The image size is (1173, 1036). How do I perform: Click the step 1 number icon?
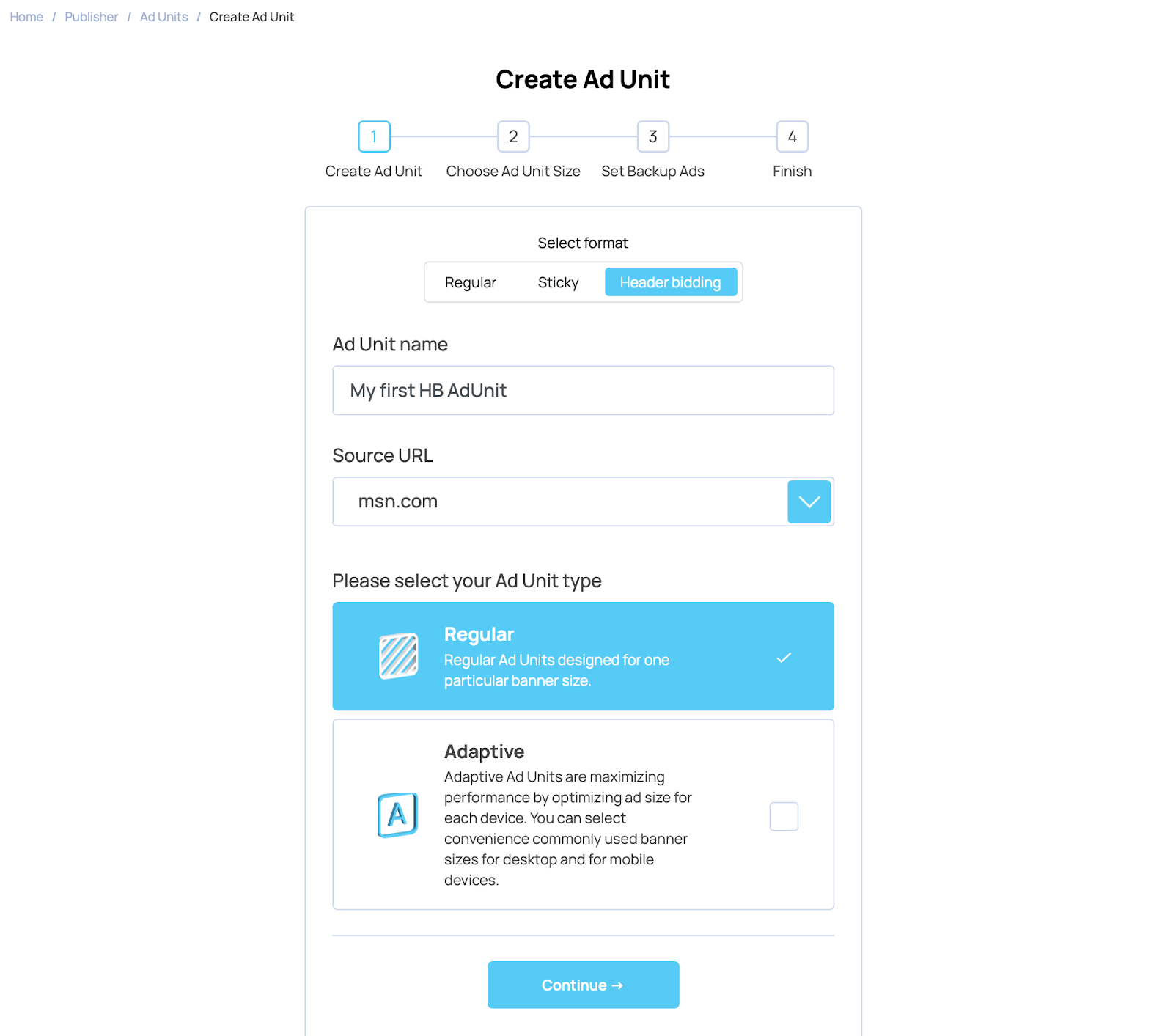tap(374, 136)
